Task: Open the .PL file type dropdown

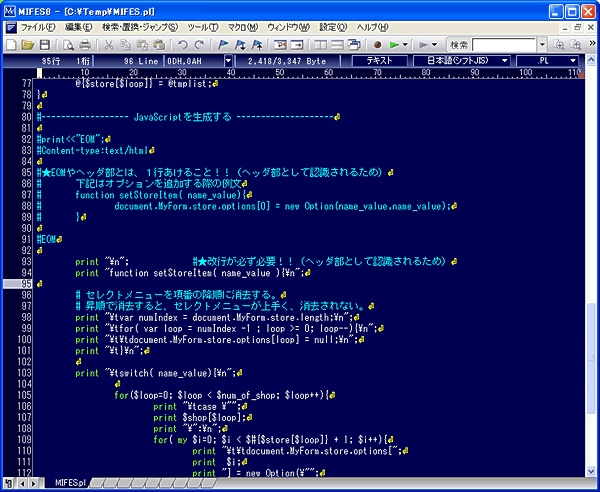Action: 573,61
